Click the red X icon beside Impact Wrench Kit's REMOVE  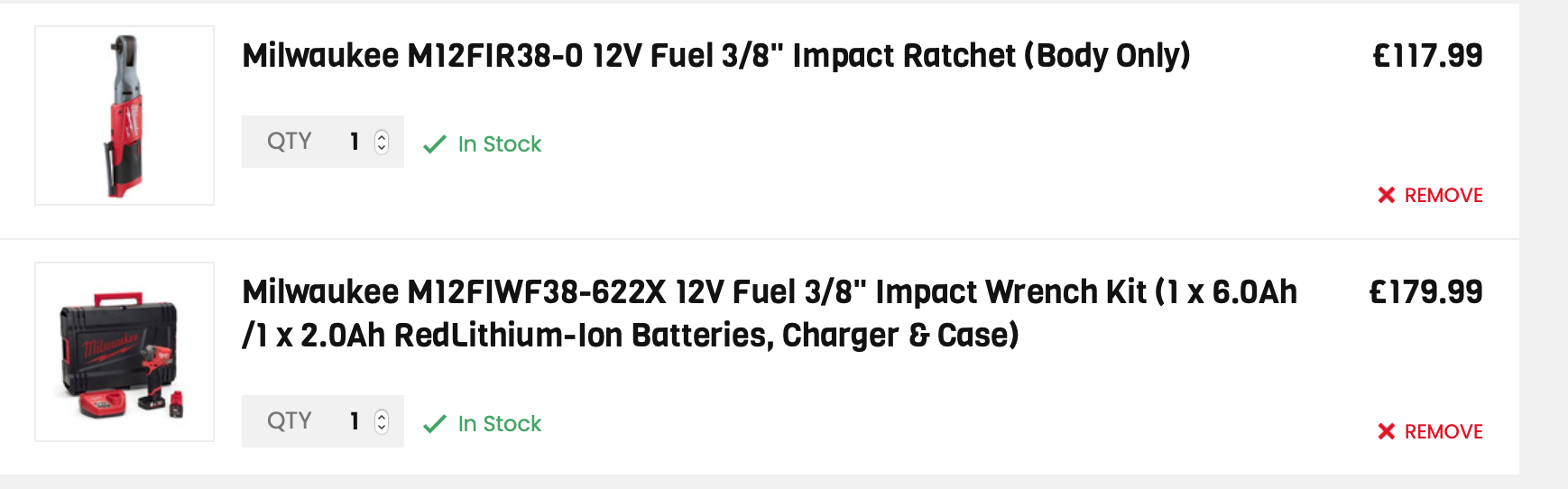(x=1387, y=431)
